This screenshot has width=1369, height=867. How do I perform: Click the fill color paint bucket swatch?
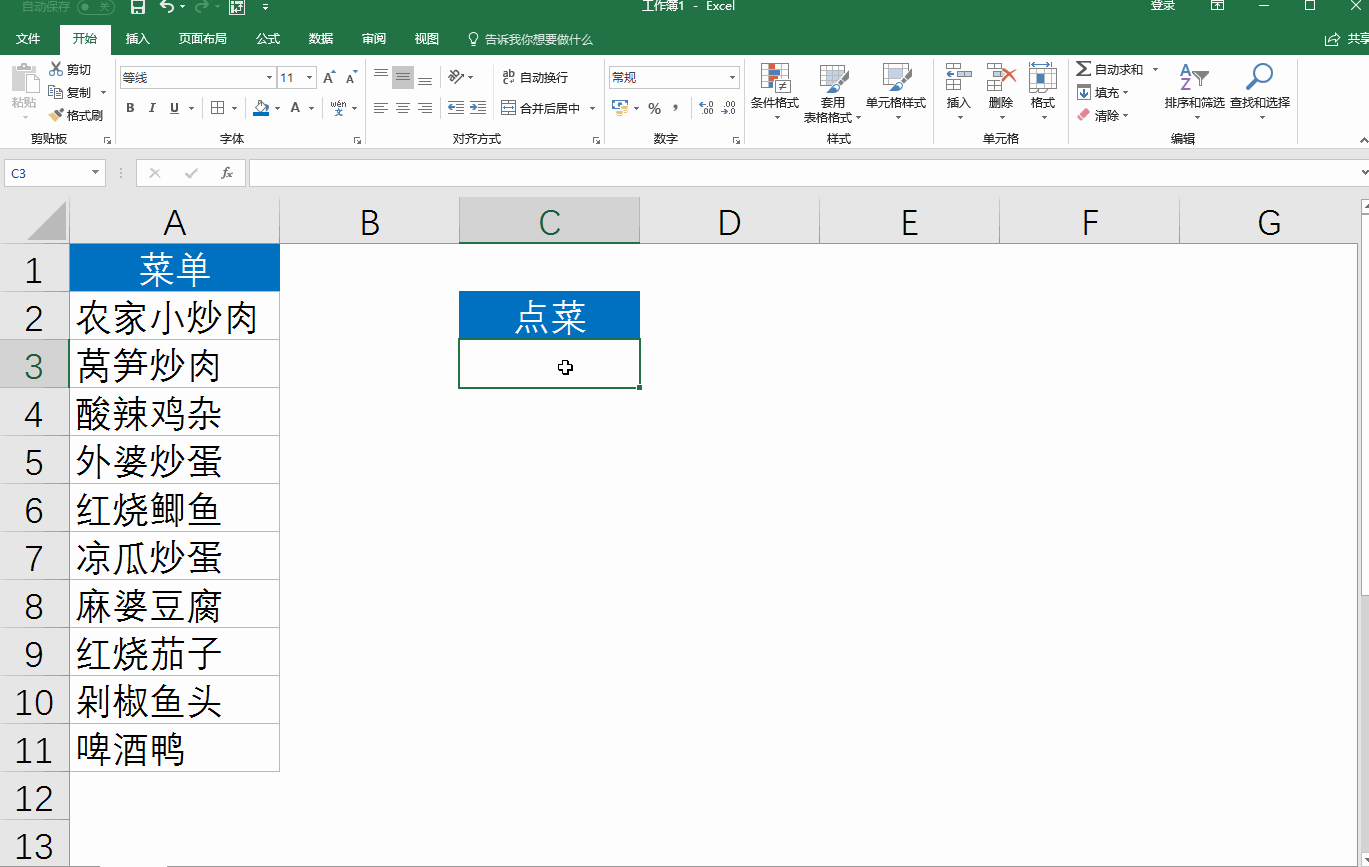click(261, 108)
